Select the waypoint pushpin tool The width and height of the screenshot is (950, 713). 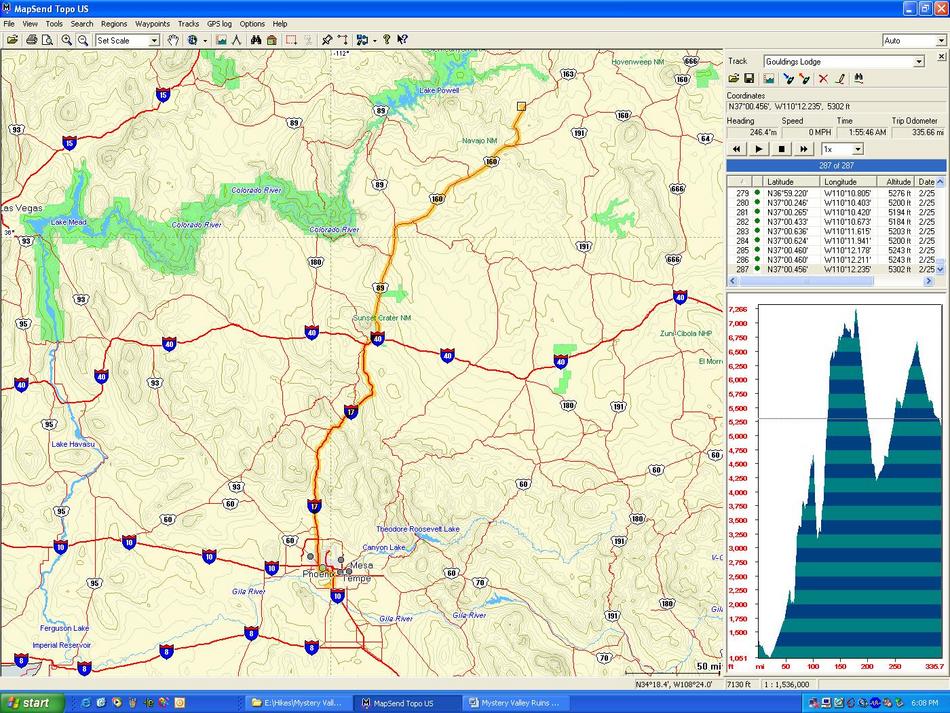(327, 41)
